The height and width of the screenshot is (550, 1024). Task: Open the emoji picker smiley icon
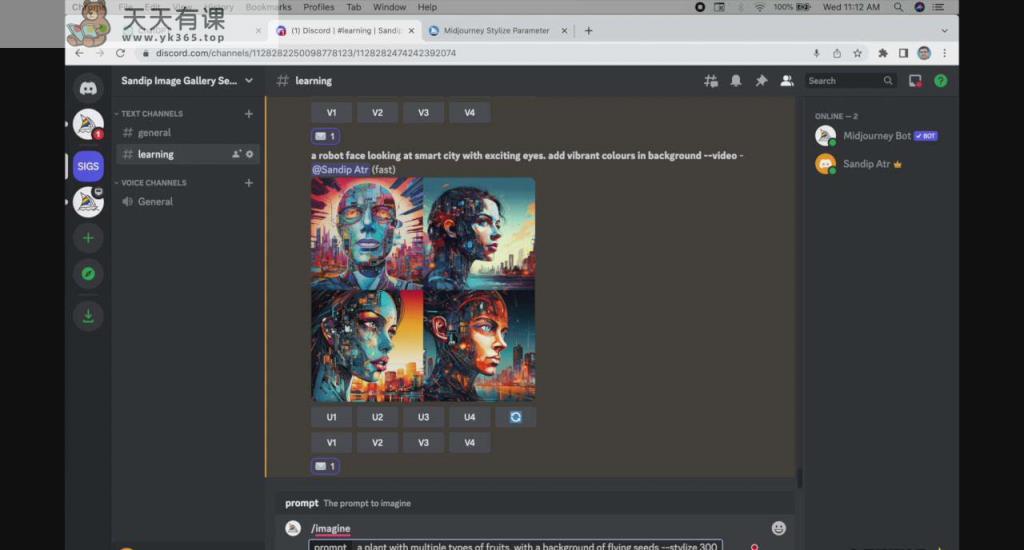pos(778,528)
